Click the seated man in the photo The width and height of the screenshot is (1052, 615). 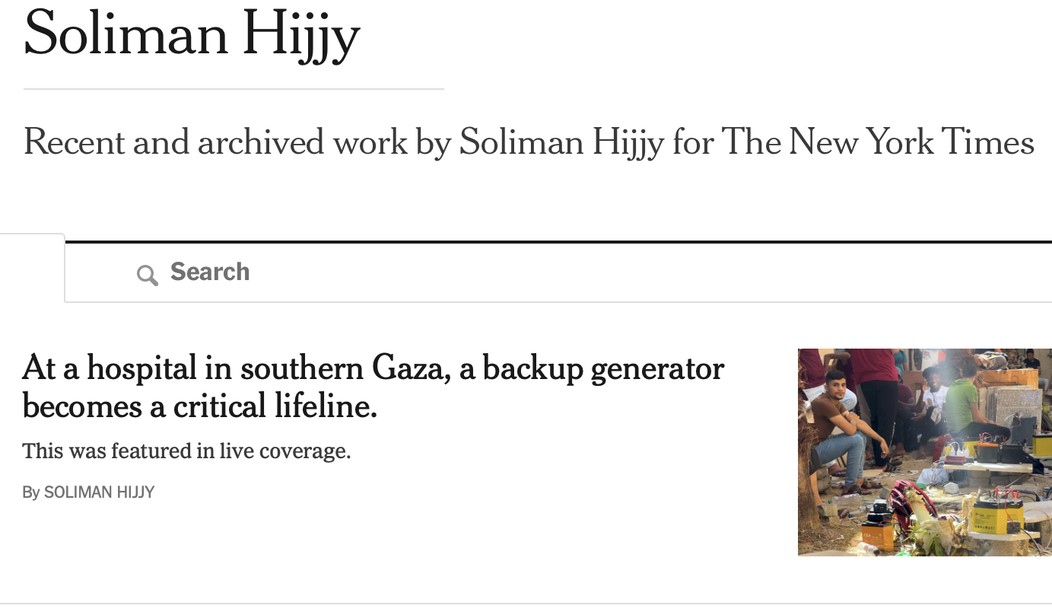[840, 430]
